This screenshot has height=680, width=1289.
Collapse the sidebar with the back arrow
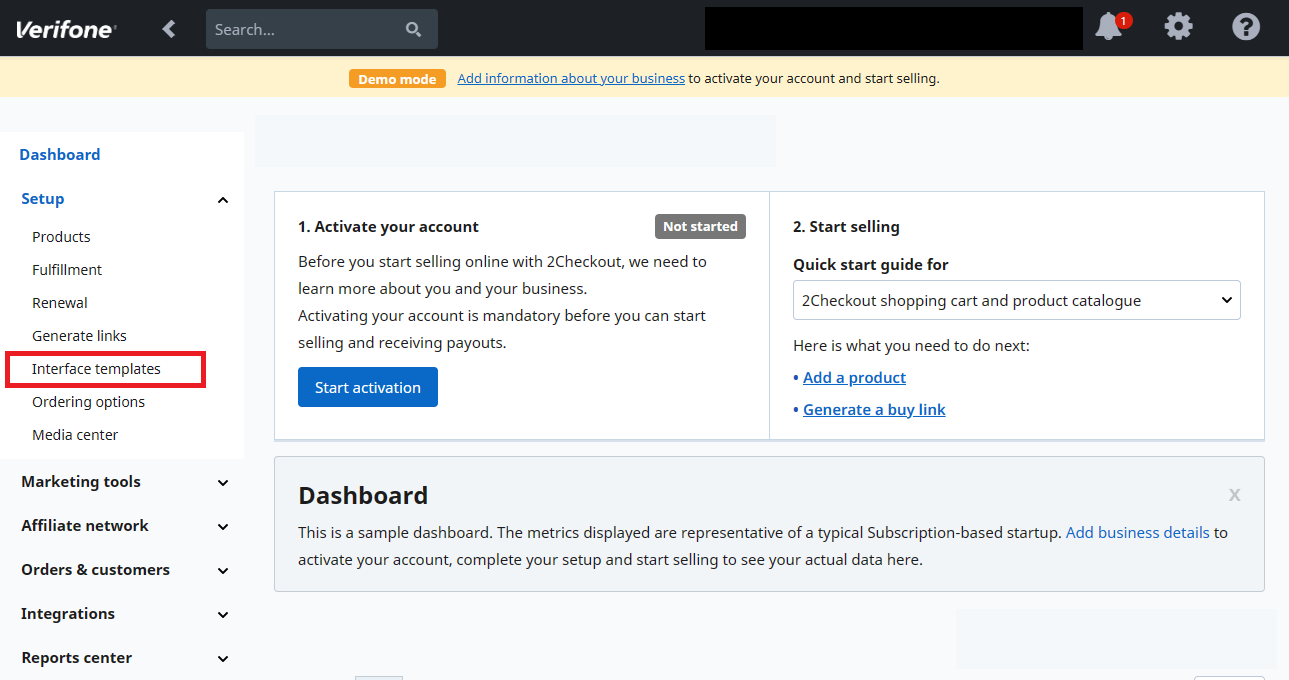[x=168, y=28]
